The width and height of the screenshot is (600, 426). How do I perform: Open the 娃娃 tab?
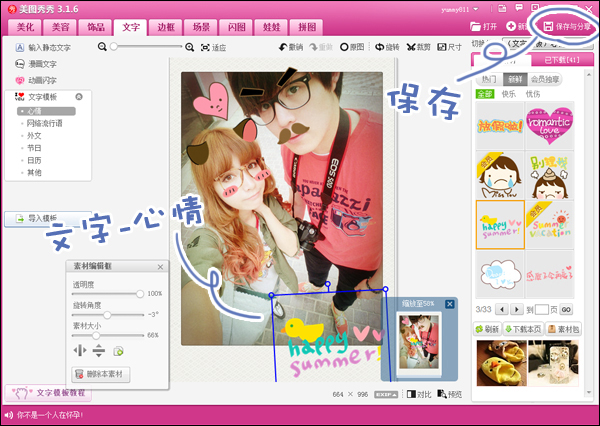(271, 27)
